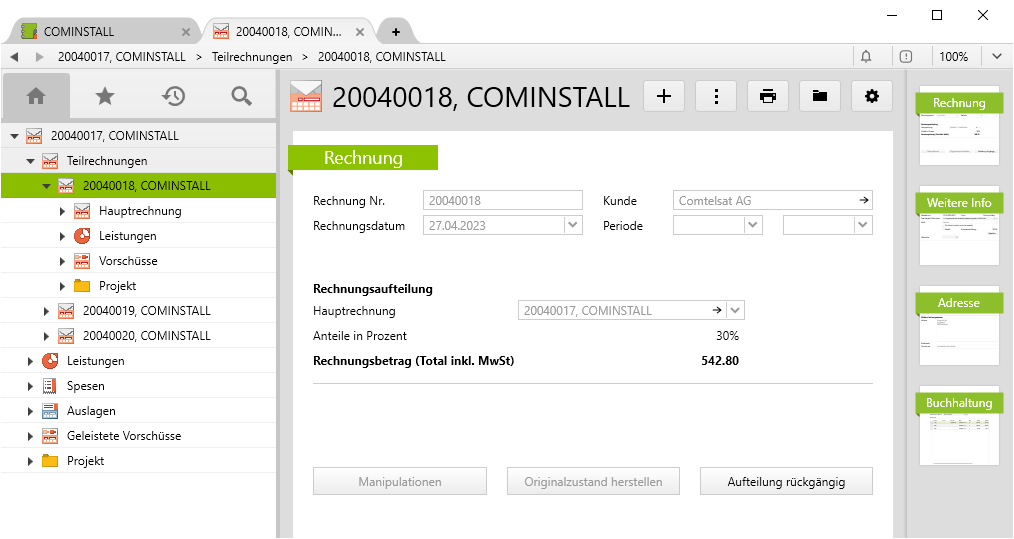Click the Aufteilung rückgängig button
Image resolution: width=1014 pixels, height=539 pixels.
[x=786, y=482]
